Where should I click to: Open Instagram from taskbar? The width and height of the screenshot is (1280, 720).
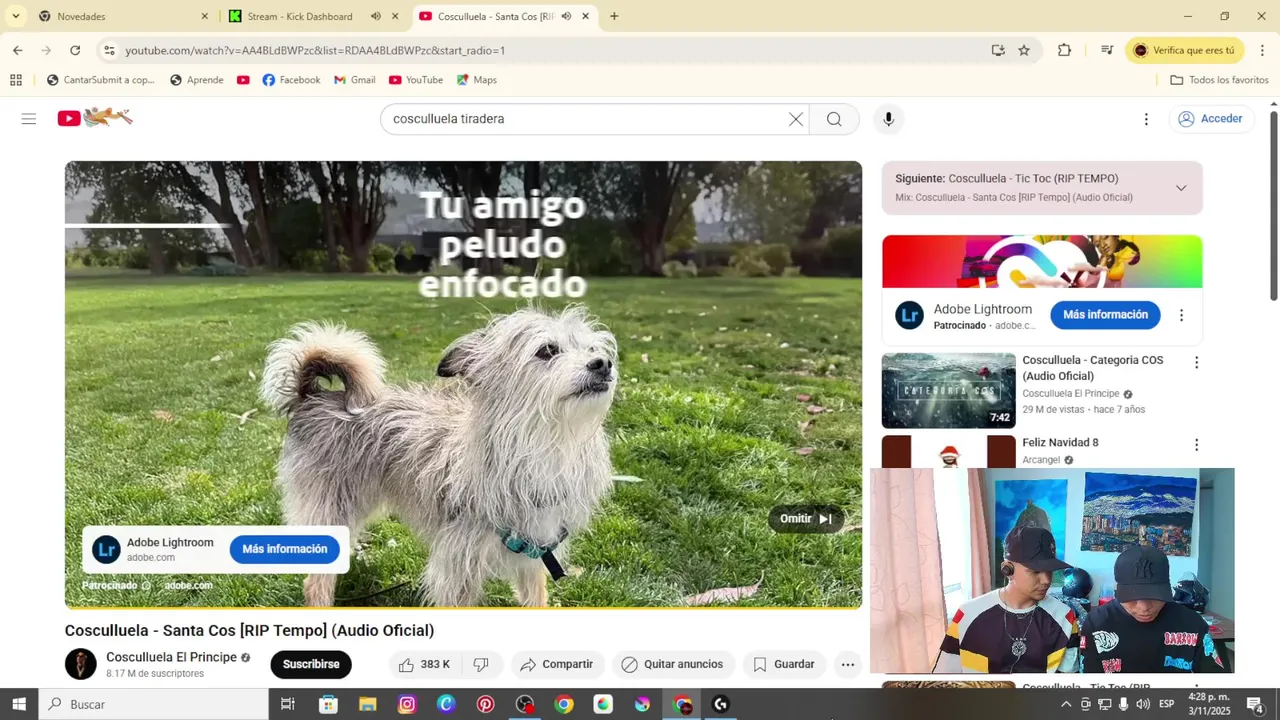click(x=407, y=704)
